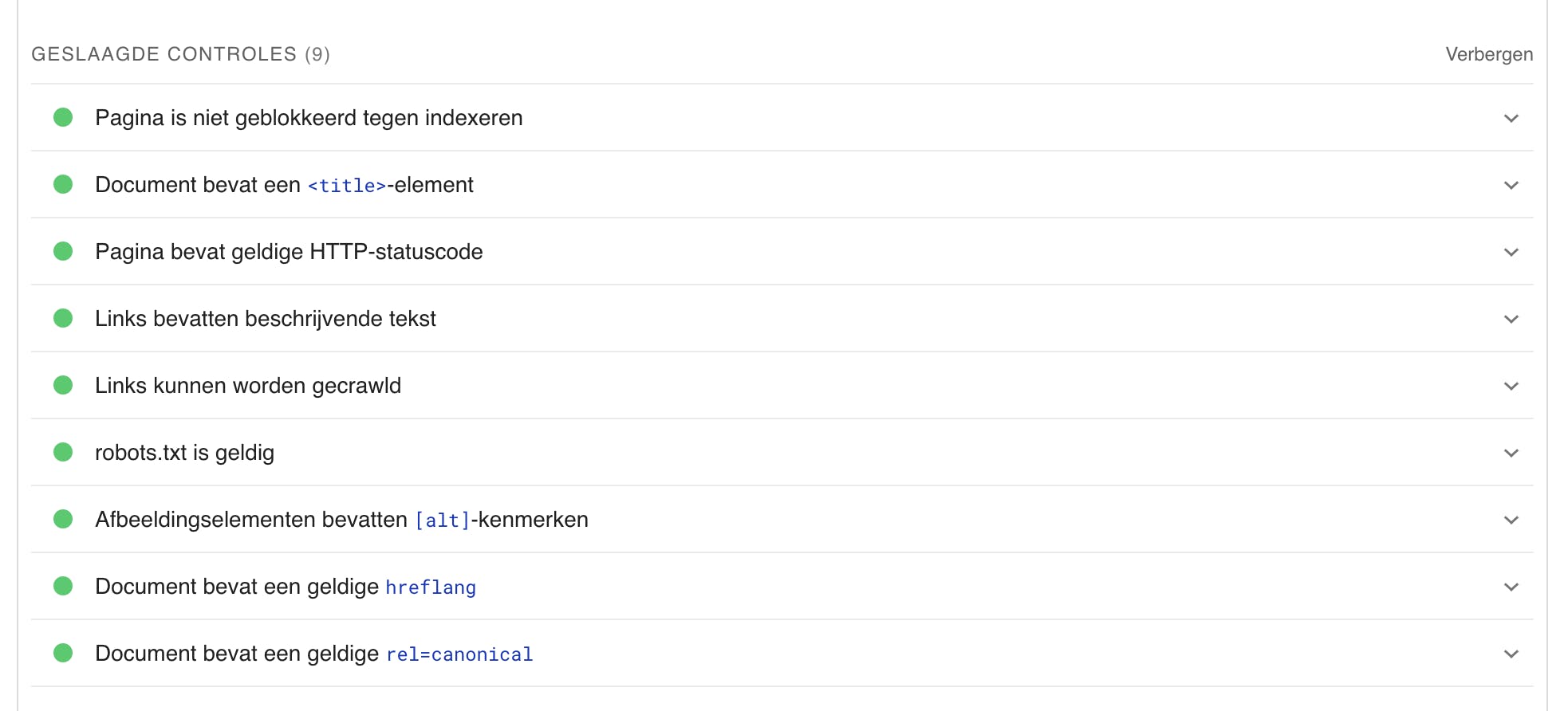Click green indicator for 'Links bevatten beschrijvende tekst'

click(x=63, y=319)
